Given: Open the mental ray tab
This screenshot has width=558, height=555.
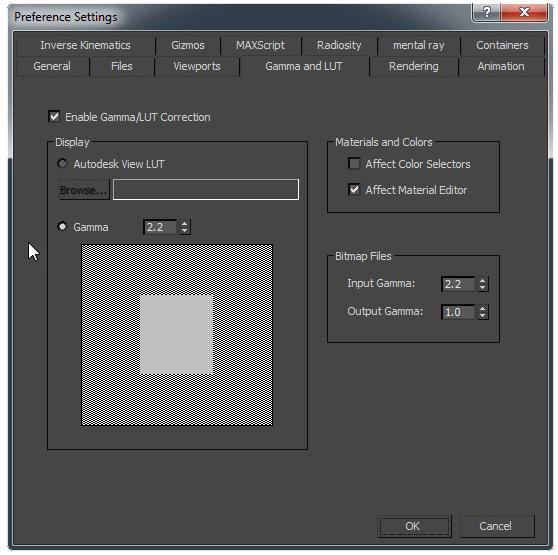Looking at the screenshot, I should click(418, 45).
